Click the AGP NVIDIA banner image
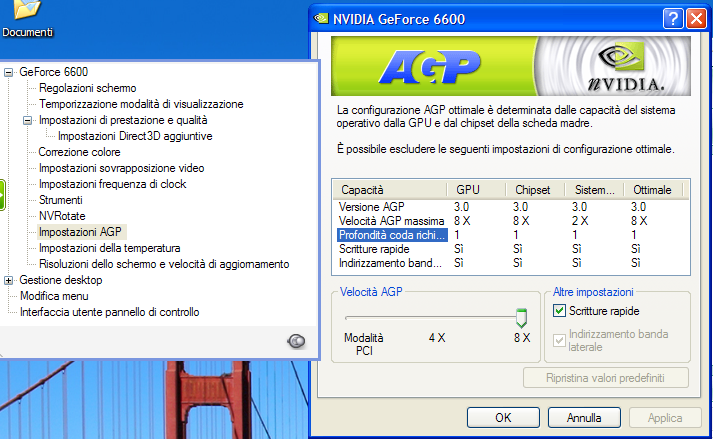This screenshot has height=439, width=713. pos(511,66)
